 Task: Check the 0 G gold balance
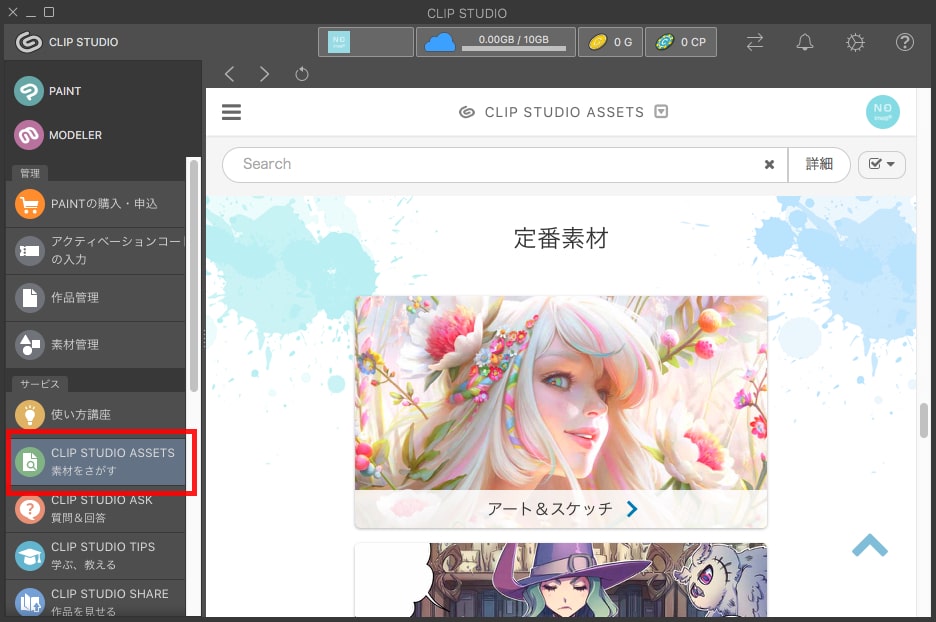610,42
